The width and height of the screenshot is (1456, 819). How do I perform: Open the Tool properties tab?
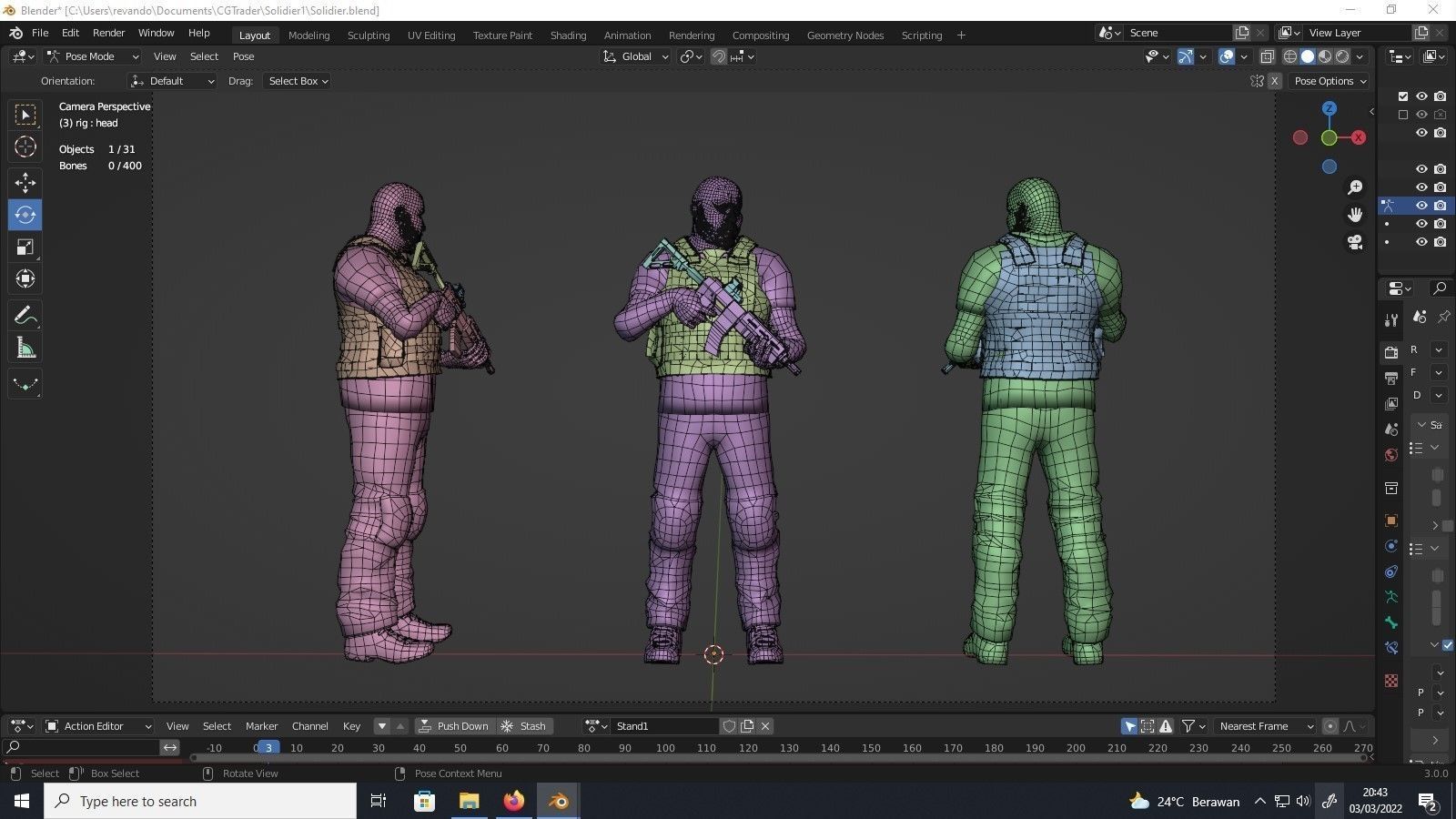pyautogui.click(x=1390, y=319)
